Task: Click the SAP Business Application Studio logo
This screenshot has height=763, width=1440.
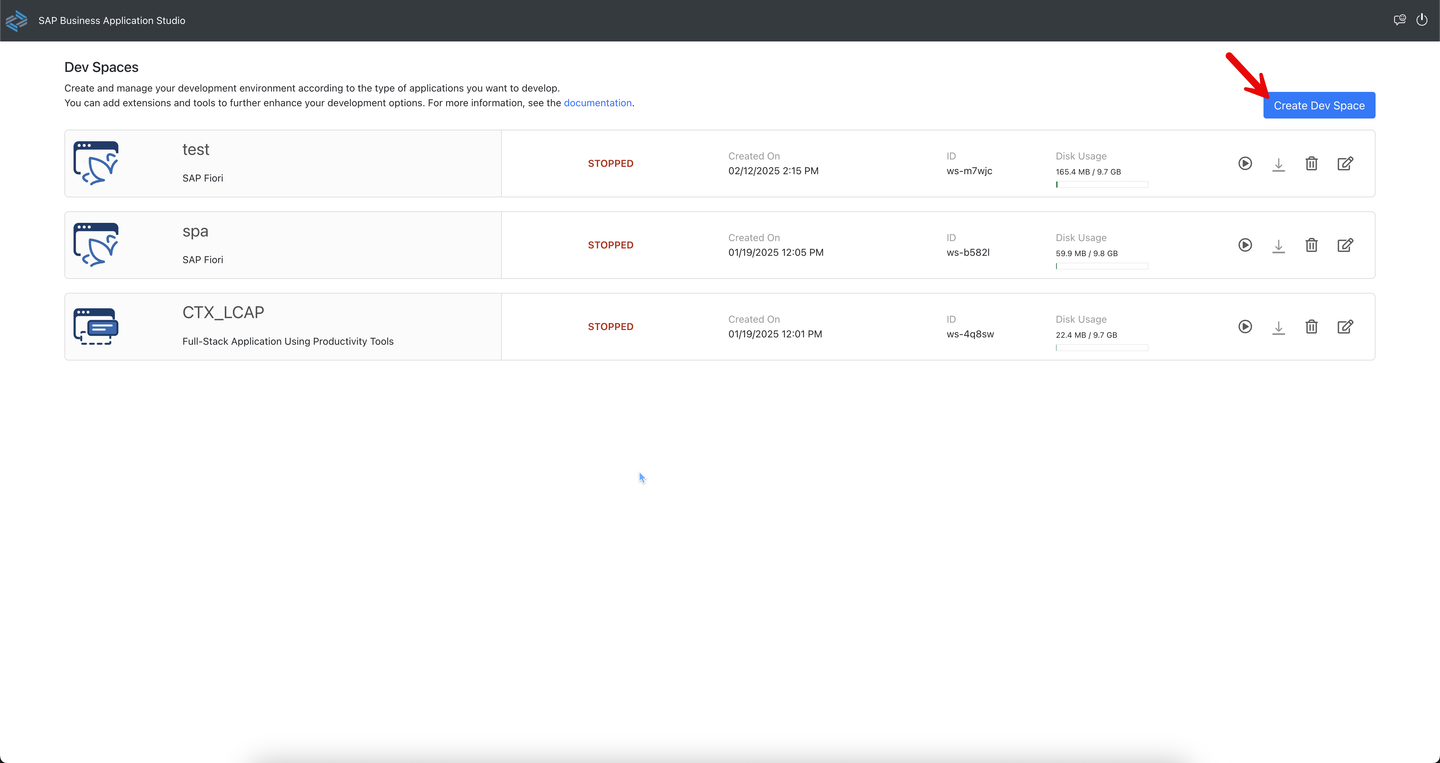Action: 17,20
